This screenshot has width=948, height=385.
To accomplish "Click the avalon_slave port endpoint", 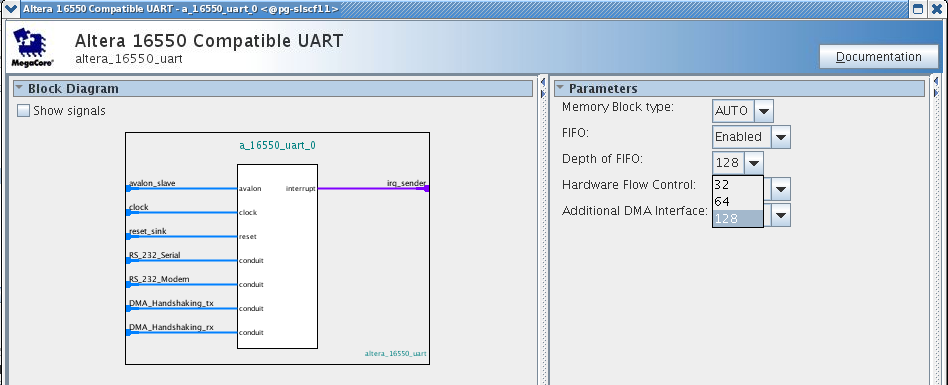I will pos(128,189).
